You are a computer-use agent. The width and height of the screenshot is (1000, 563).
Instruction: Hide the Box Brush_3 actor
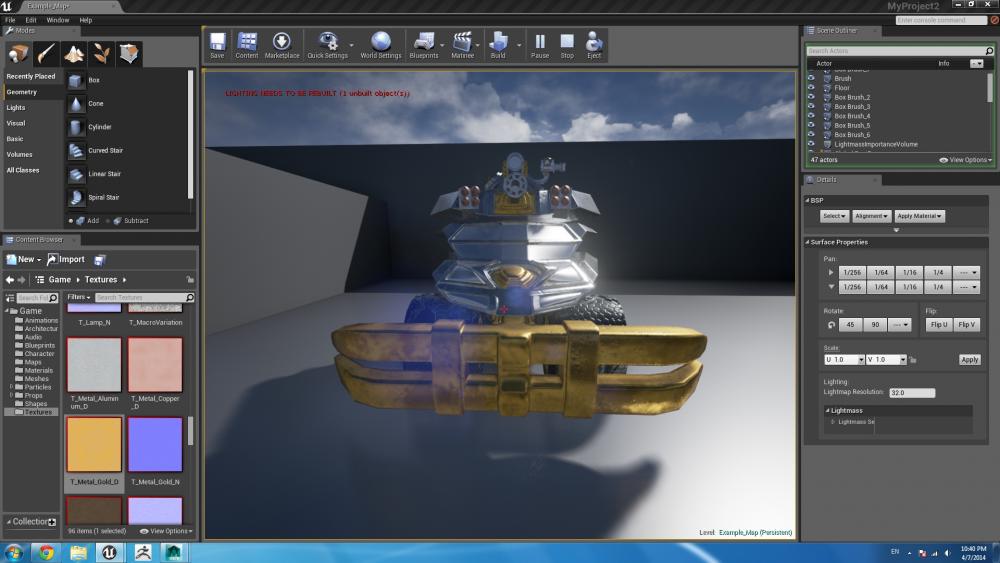[811, 106]
